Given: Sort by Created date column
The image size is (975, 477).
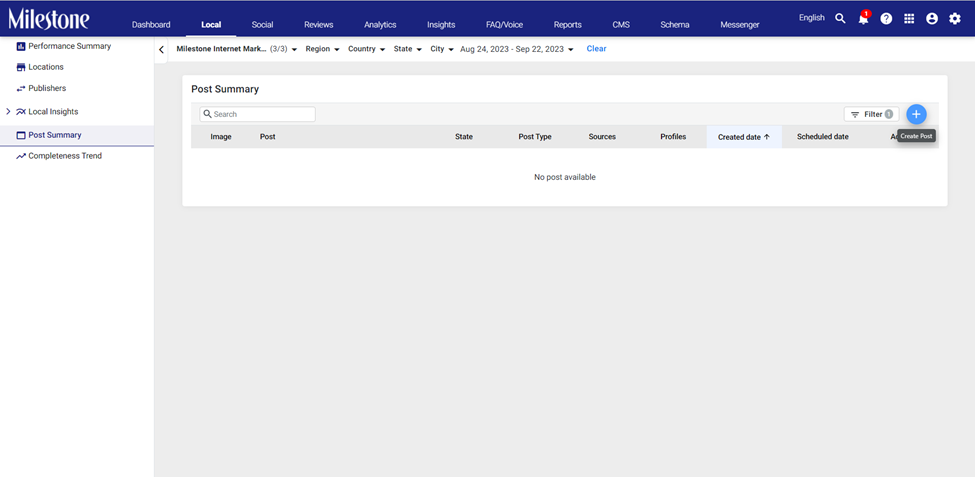Looking at the screenshot, I should pyautogui.click(x=744, y=137).
